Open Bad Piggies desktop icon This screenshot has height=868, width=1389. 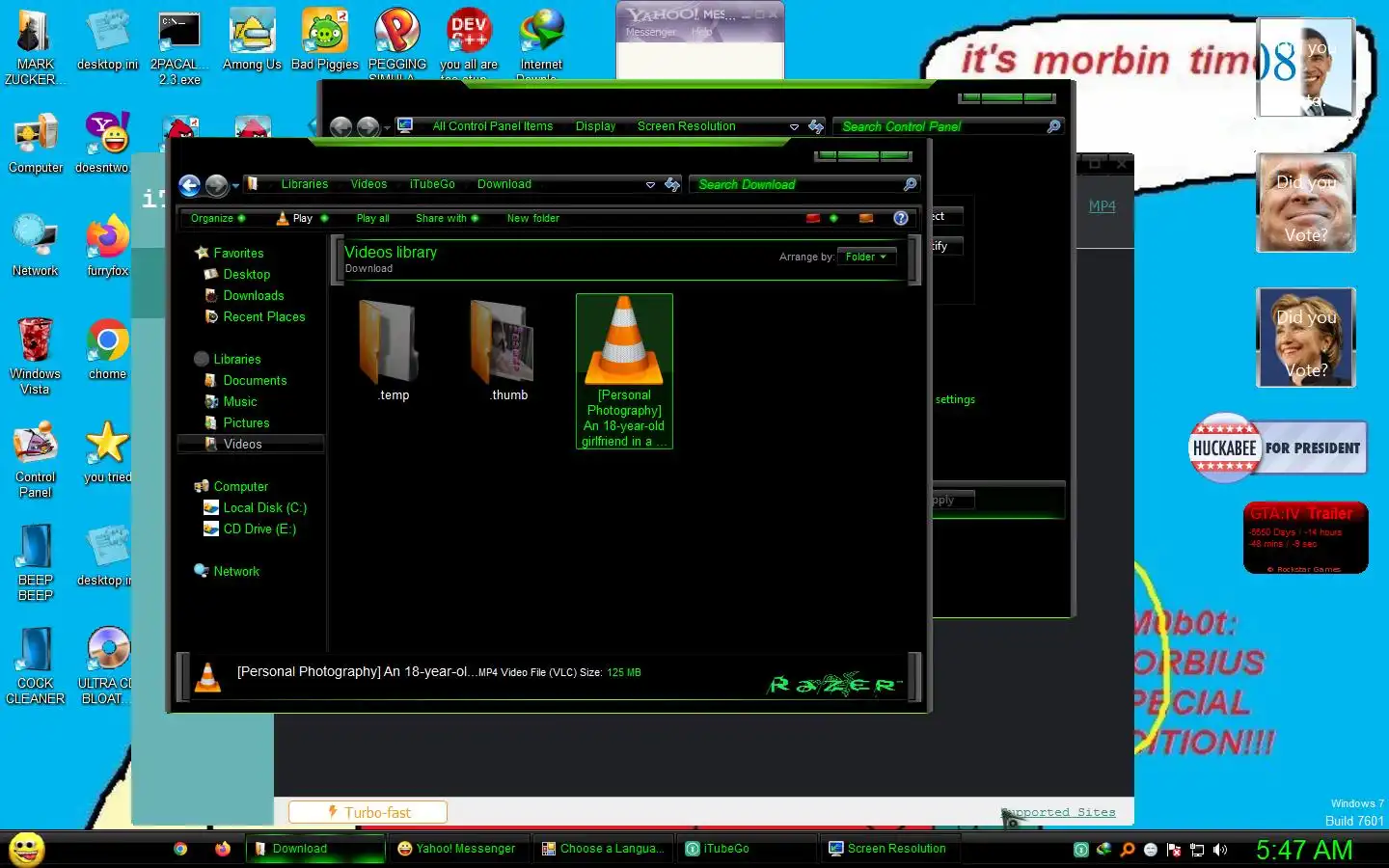click(x=325, y=41)
